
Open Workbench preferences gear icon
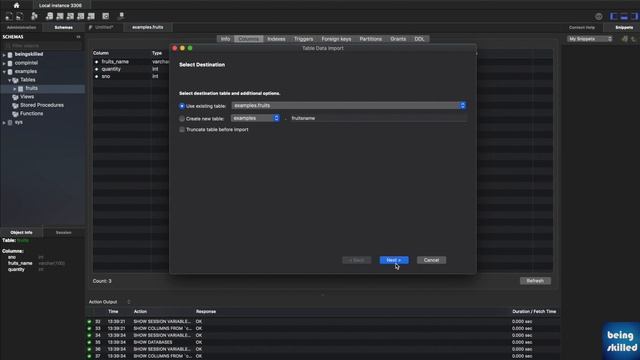coord(598,16)
